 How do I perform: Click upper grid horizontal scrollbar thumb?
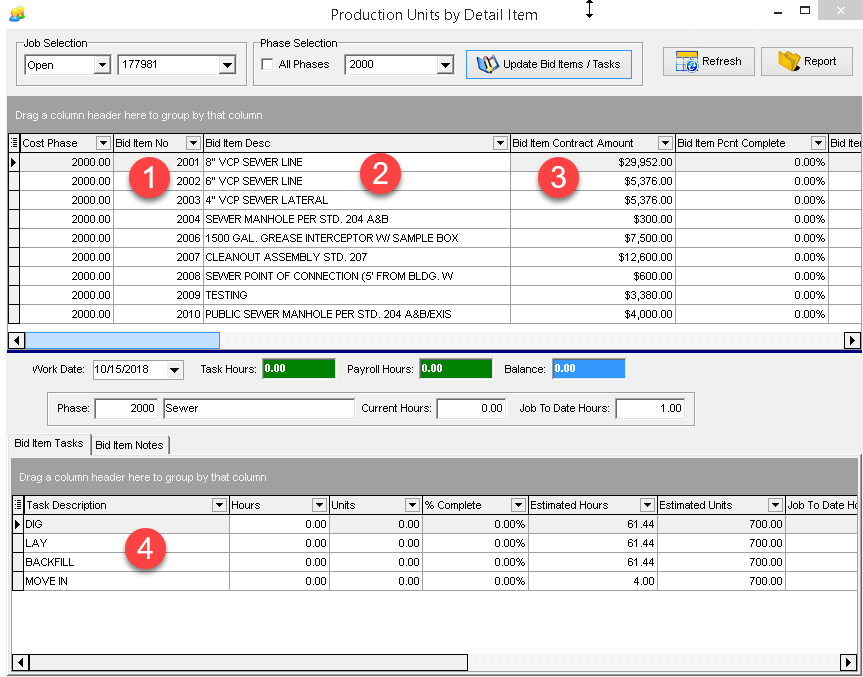click(122, 341)
